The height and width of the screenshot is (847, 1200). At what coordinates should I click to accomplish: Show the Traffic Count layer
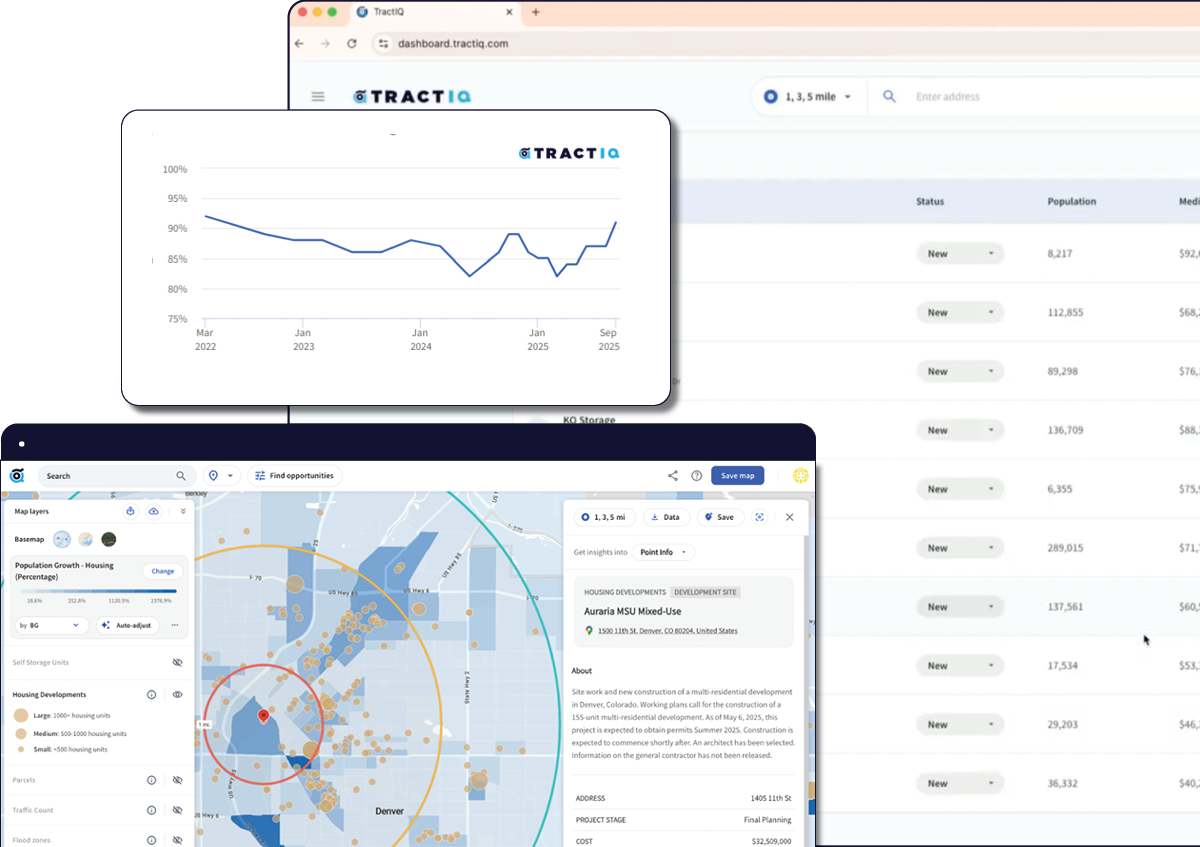pos(177,810)
